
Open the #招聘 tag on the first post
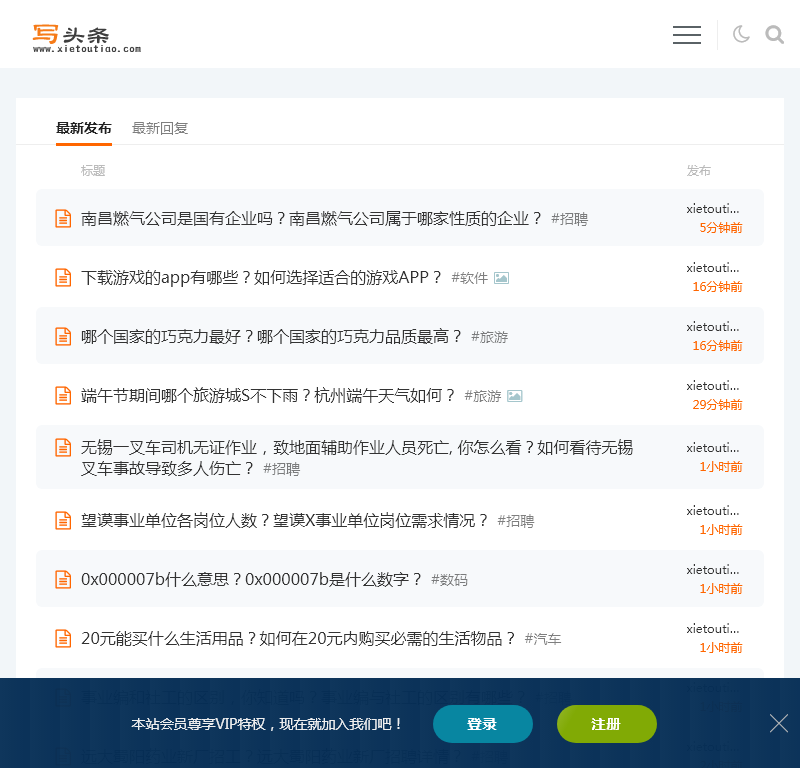(570, 219)
